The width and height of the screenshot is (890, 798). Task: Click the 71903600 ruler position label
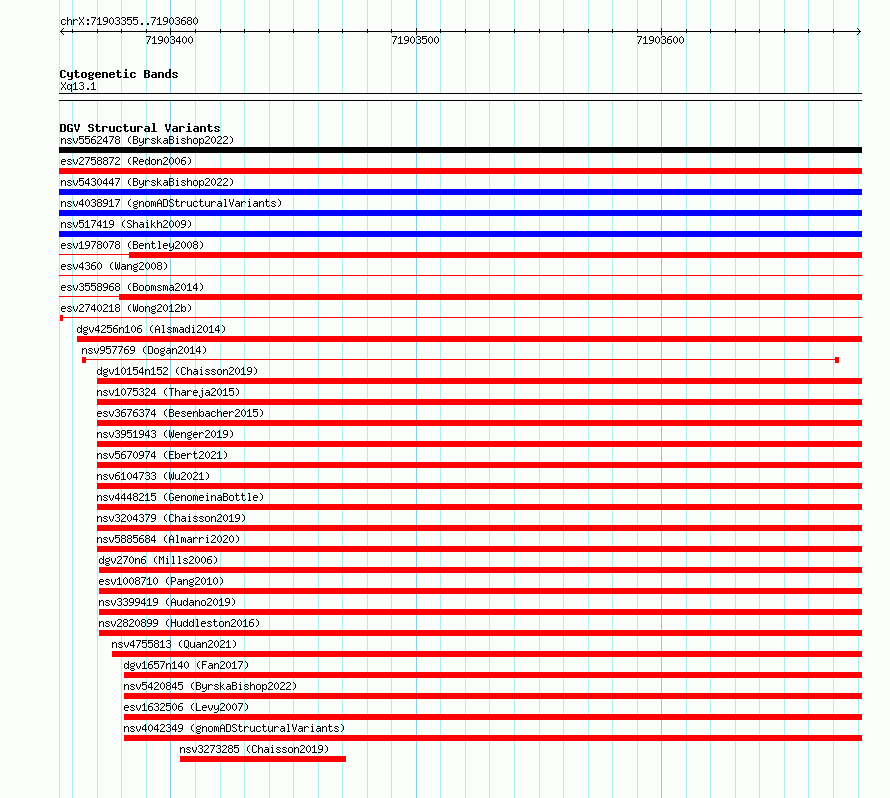click(x=660, y=40)
